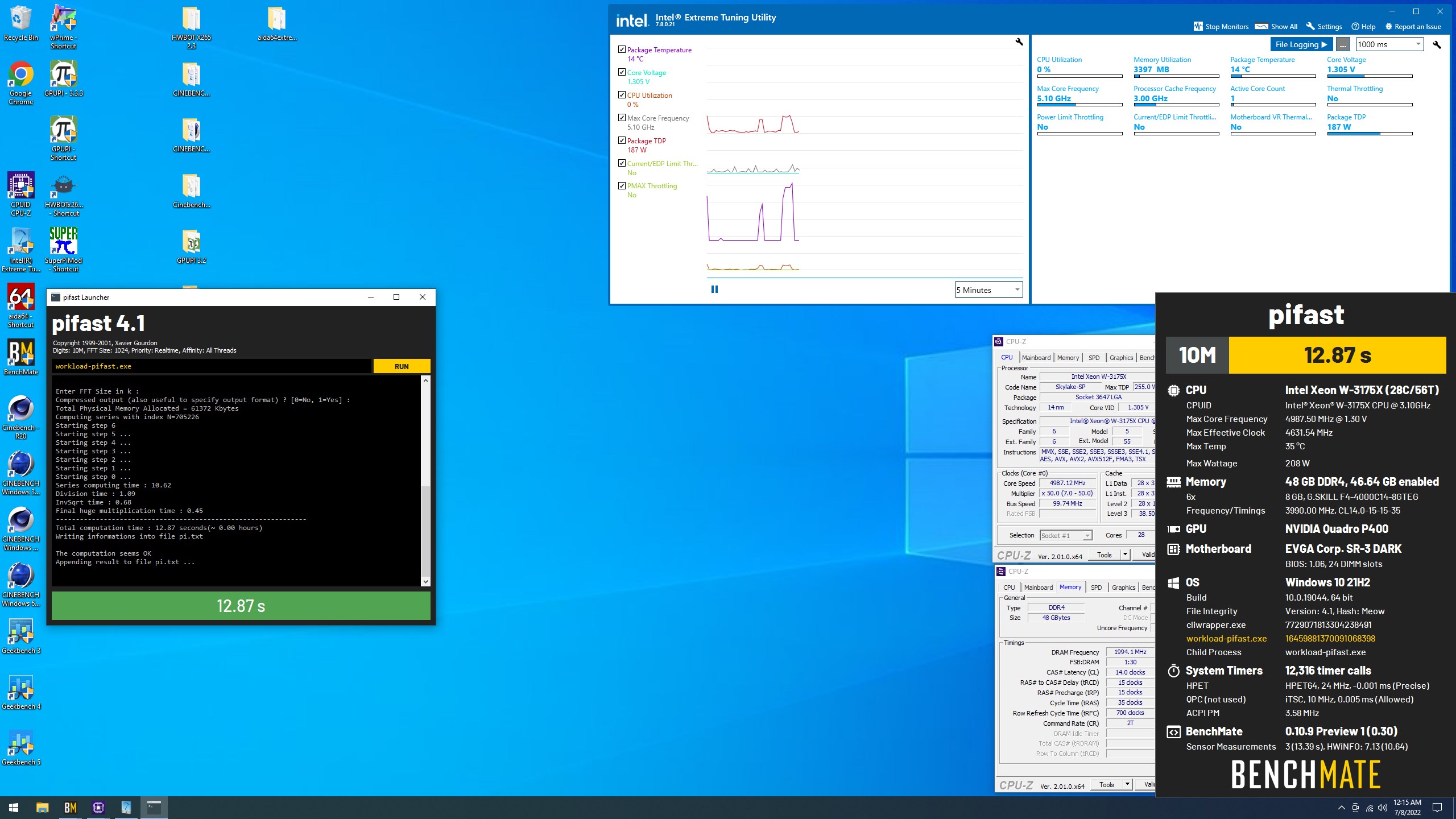Click the monitor panel wrench icon in XTU
This screenshot has width=1456, height=819.
pos(1437,44)
